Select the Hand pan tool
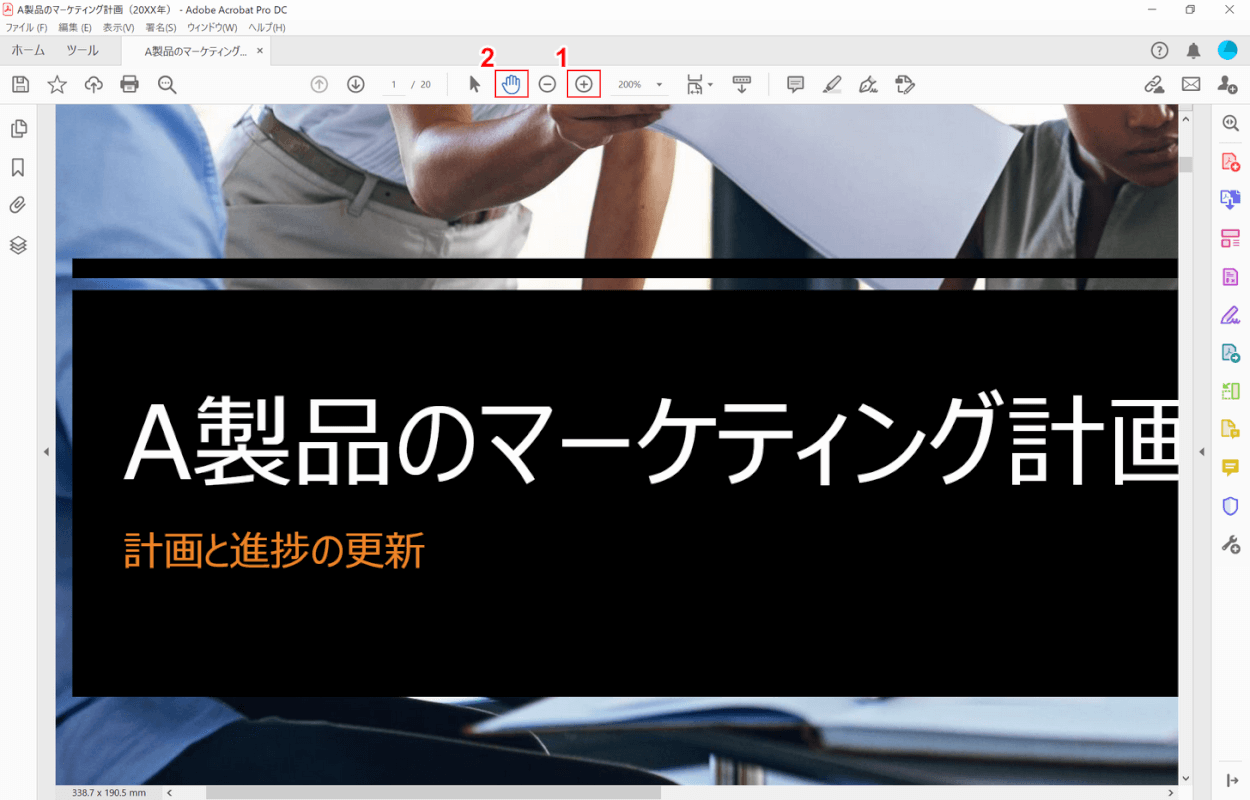Viewport: 1250px width, 800px height. pos(512,85)
